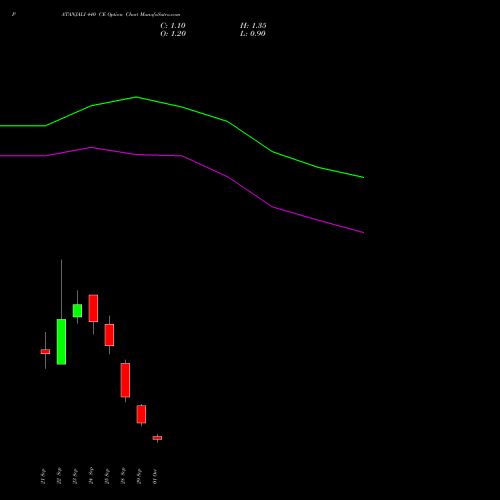The image size is (500, 500).
Task: Select the high value 'H: 1.35'
Action: [253, 26]
